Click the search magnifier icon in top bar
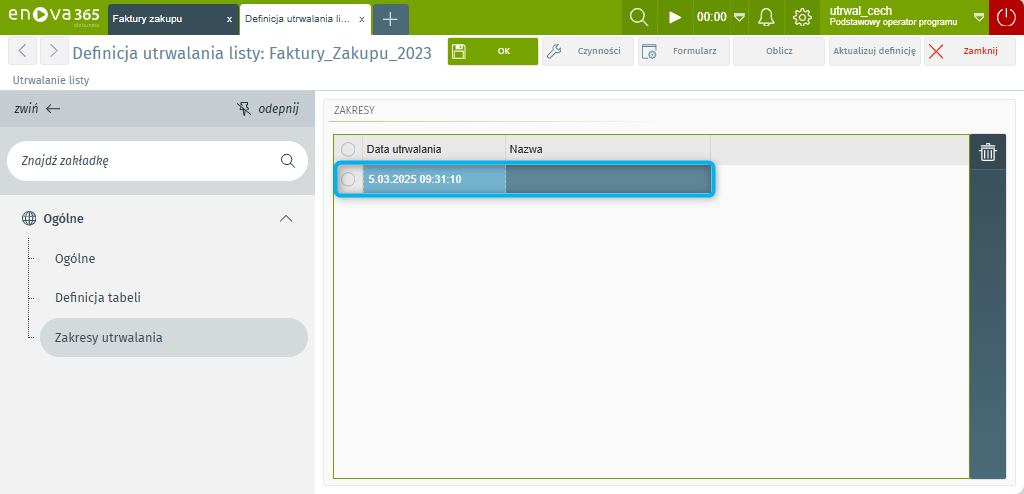 638,17
